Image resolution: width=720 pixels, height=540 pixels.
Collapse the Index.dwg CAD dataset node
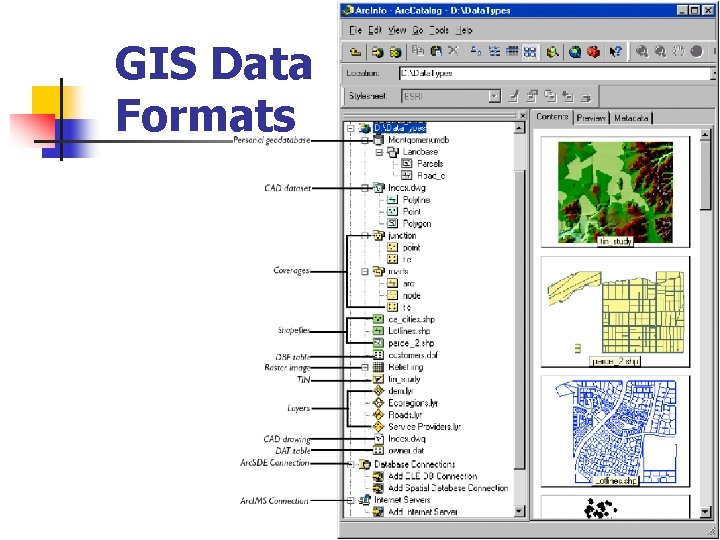point(365,188)
